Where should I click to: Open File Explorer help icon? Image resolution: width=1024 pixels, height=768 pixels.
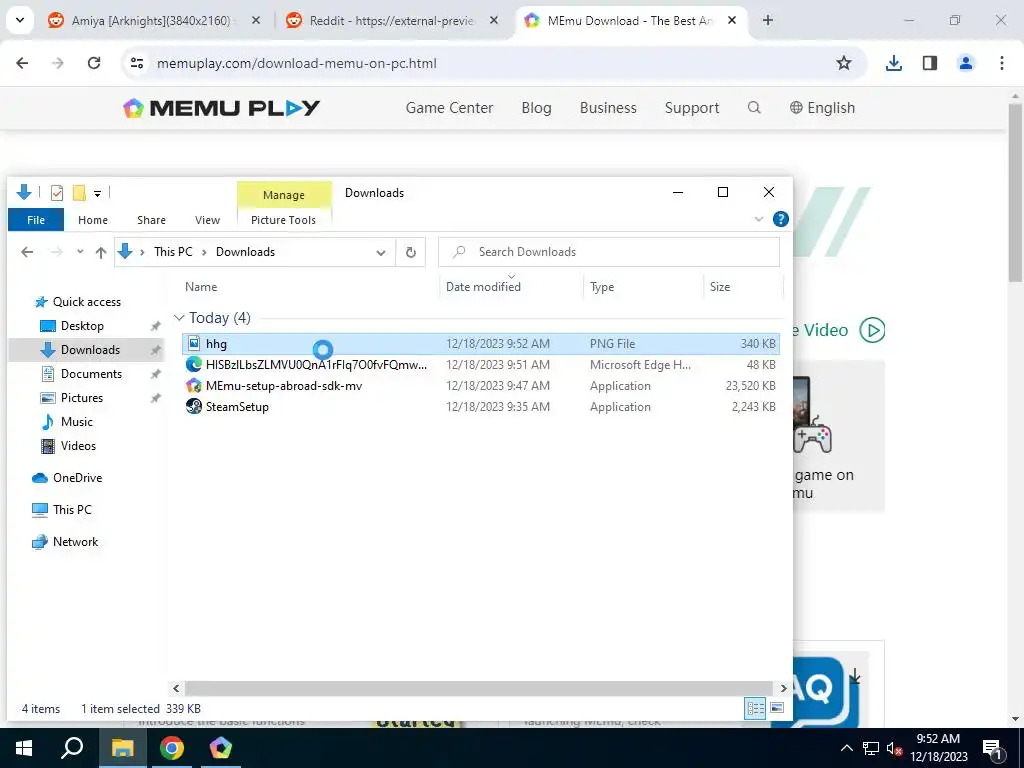(x=780, y=219)
